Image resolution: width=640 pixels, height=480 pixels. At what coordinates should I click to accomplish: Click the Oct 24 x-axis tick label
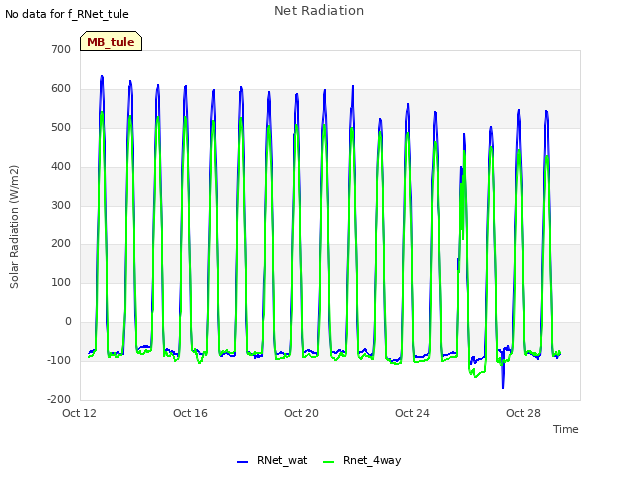412,413
